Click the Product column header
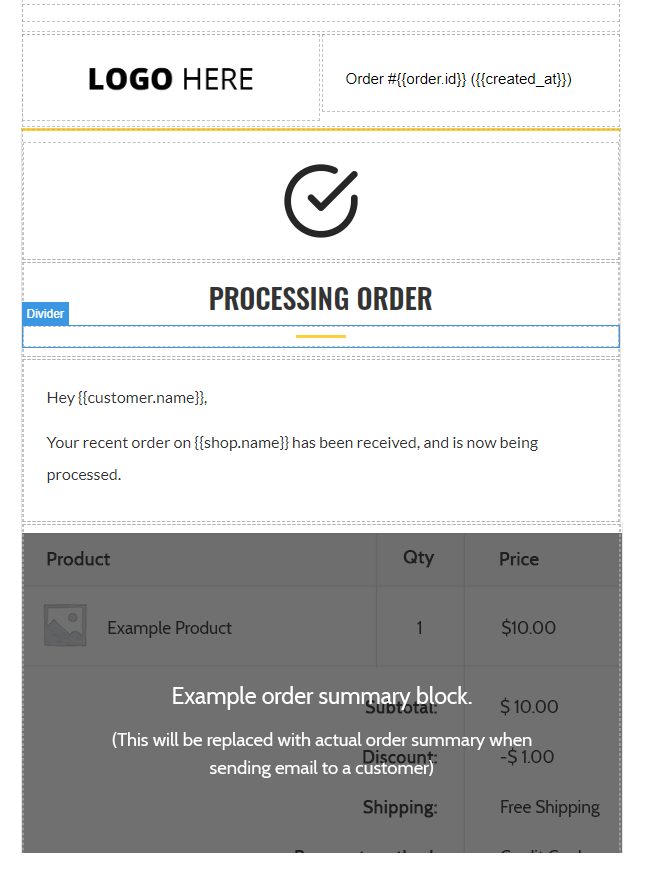Viewport: 665px width, 881px height. click(78, 559)
